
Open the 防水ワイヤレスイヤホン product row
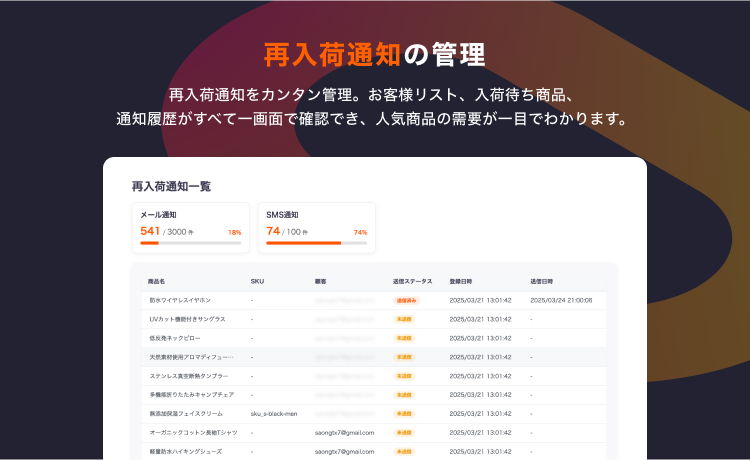(x=182, y=300)
